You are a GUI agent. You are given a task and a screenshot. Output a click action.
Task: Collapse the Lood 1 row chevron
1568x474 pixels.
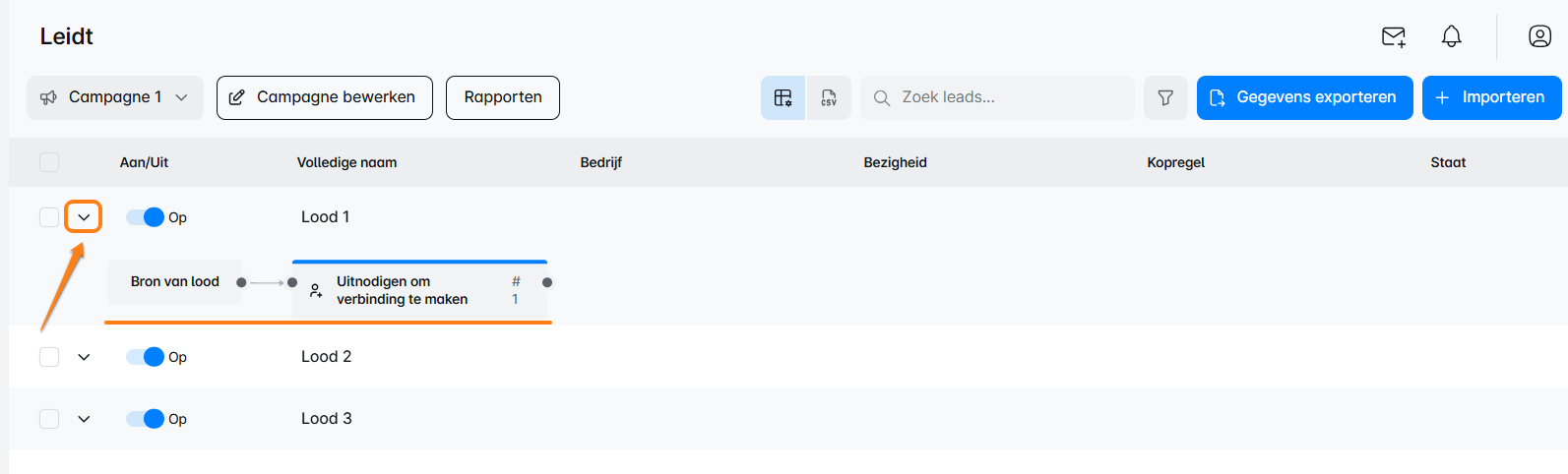point(84,217)
